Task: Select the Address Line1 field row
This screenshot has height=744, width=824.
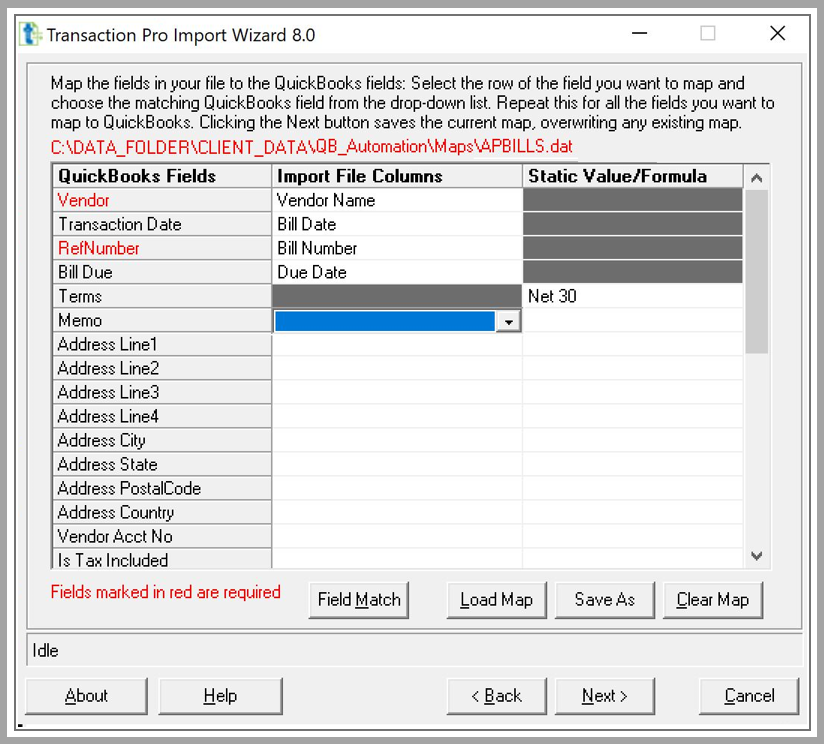Action: 162,344
